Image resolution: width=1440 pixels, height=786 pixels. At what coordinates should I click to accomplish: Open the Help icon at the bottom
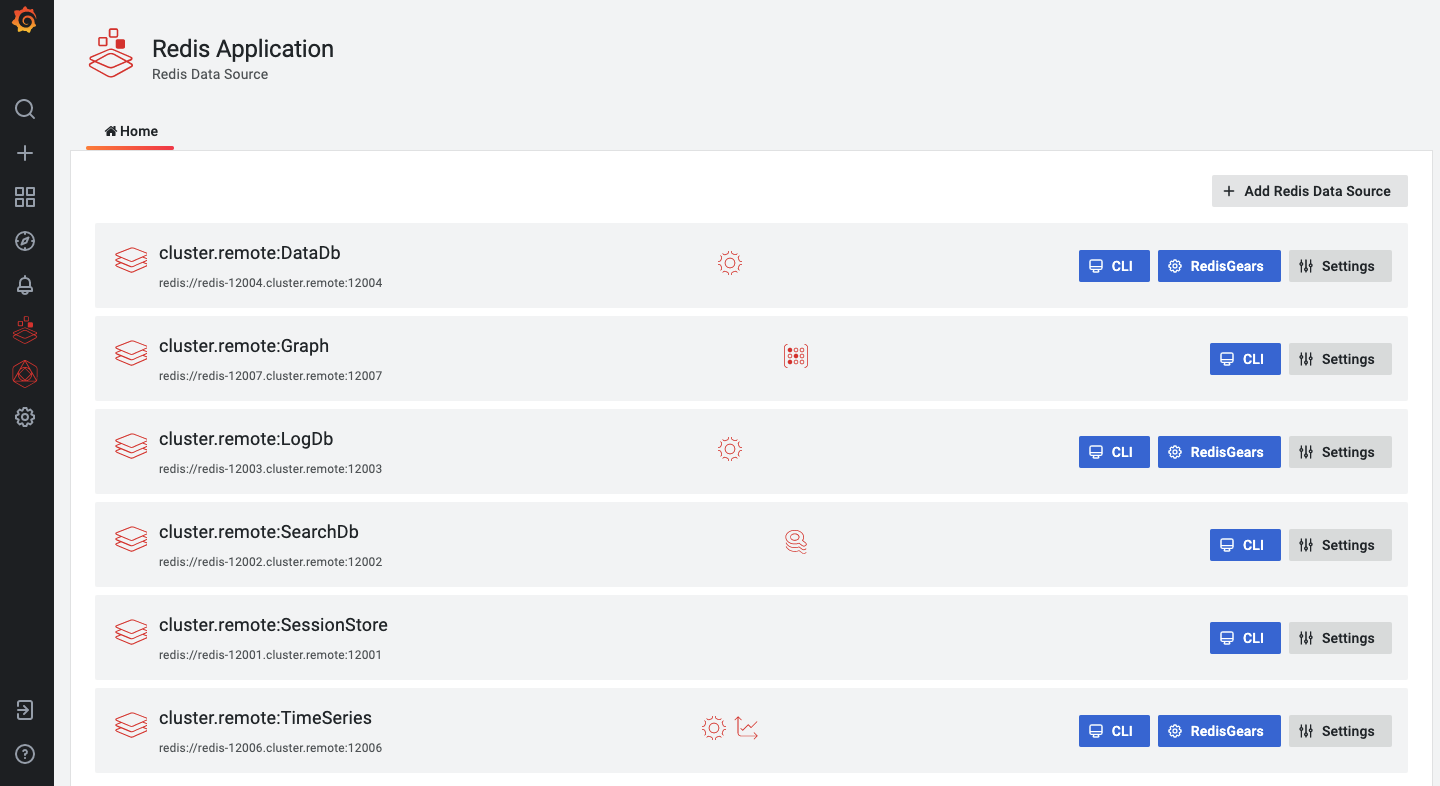25,754
